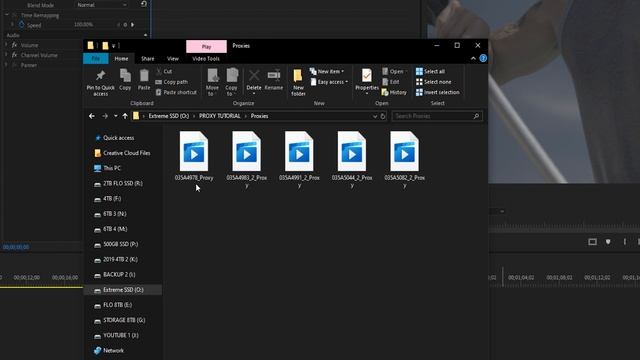Open the Move to menu
Viewport: 640px width, 360px height.
(212, 82)
